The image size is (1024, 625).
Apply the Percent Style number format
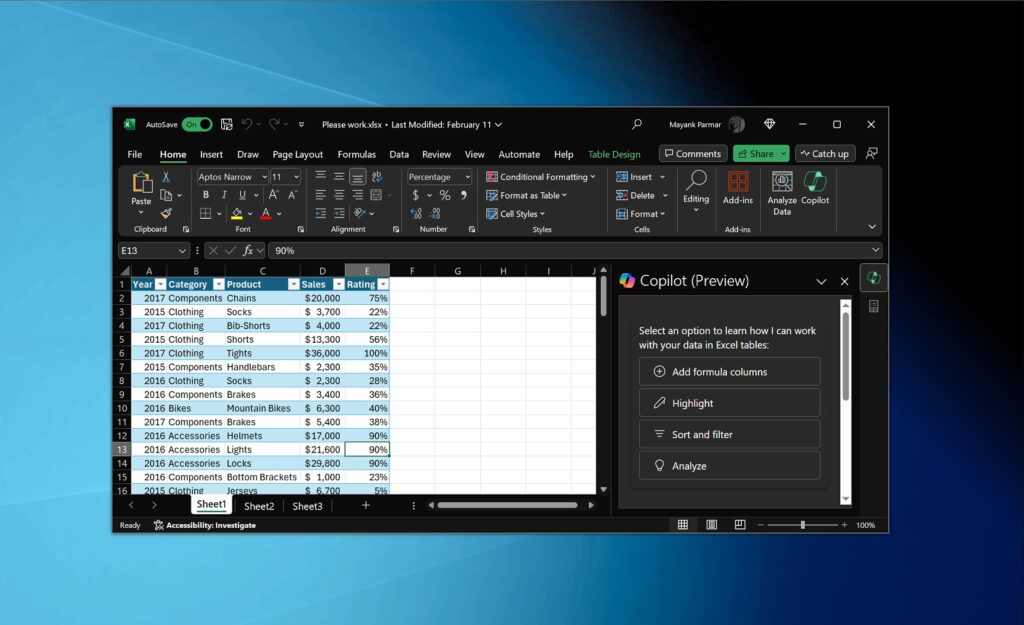pos(445,194)
